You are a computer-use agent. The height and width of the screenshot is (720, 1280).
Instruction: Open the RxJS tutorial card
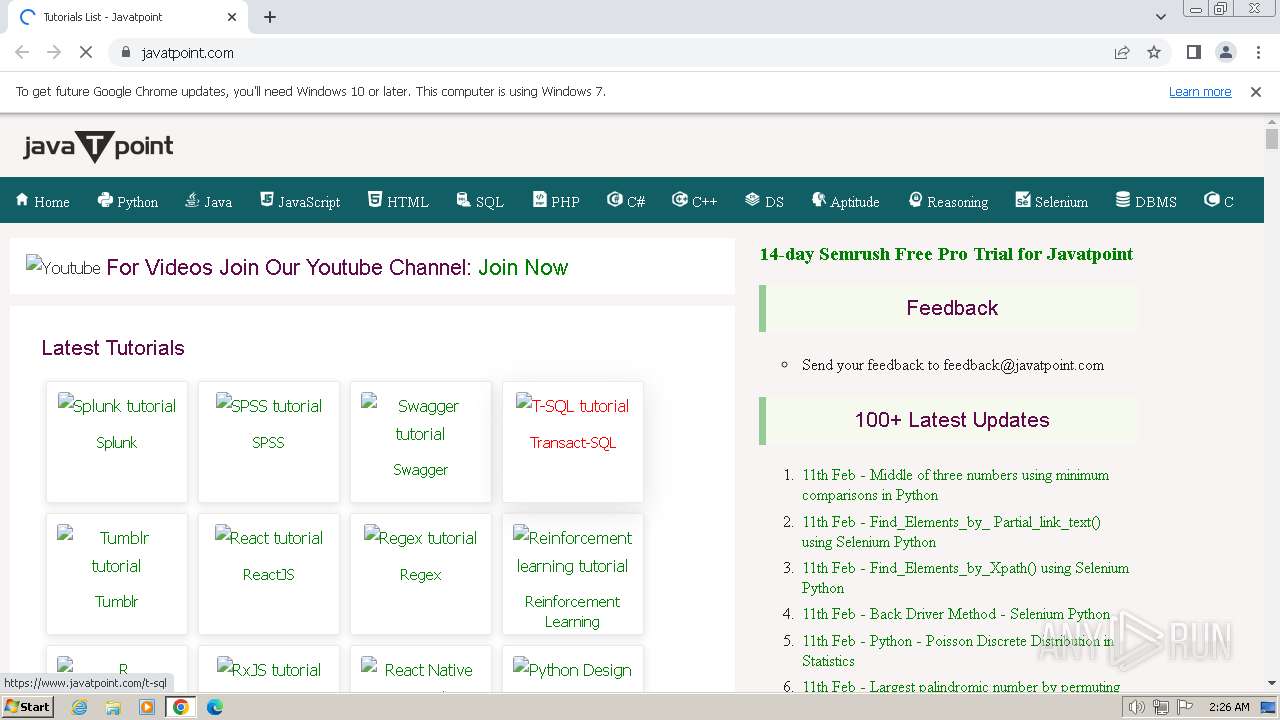point(269,669)
